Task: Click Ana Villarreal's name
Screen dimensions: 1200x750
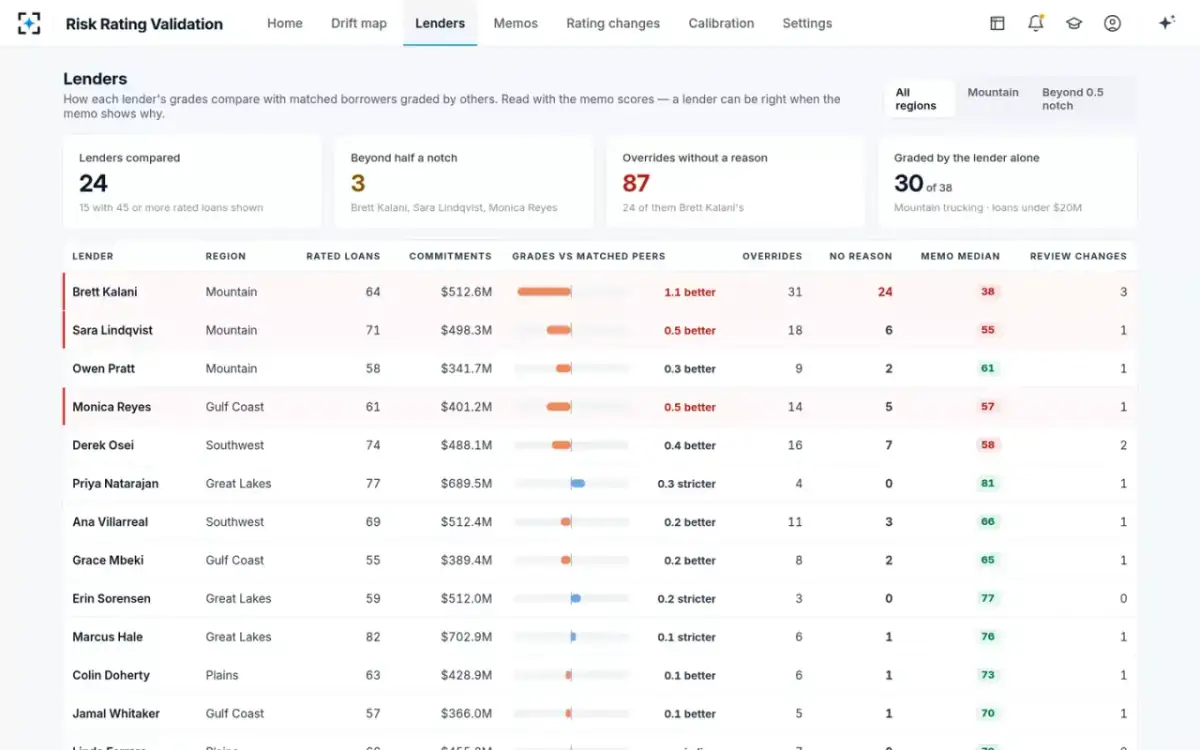Action: pyautogui.click(x=110, y=522)
